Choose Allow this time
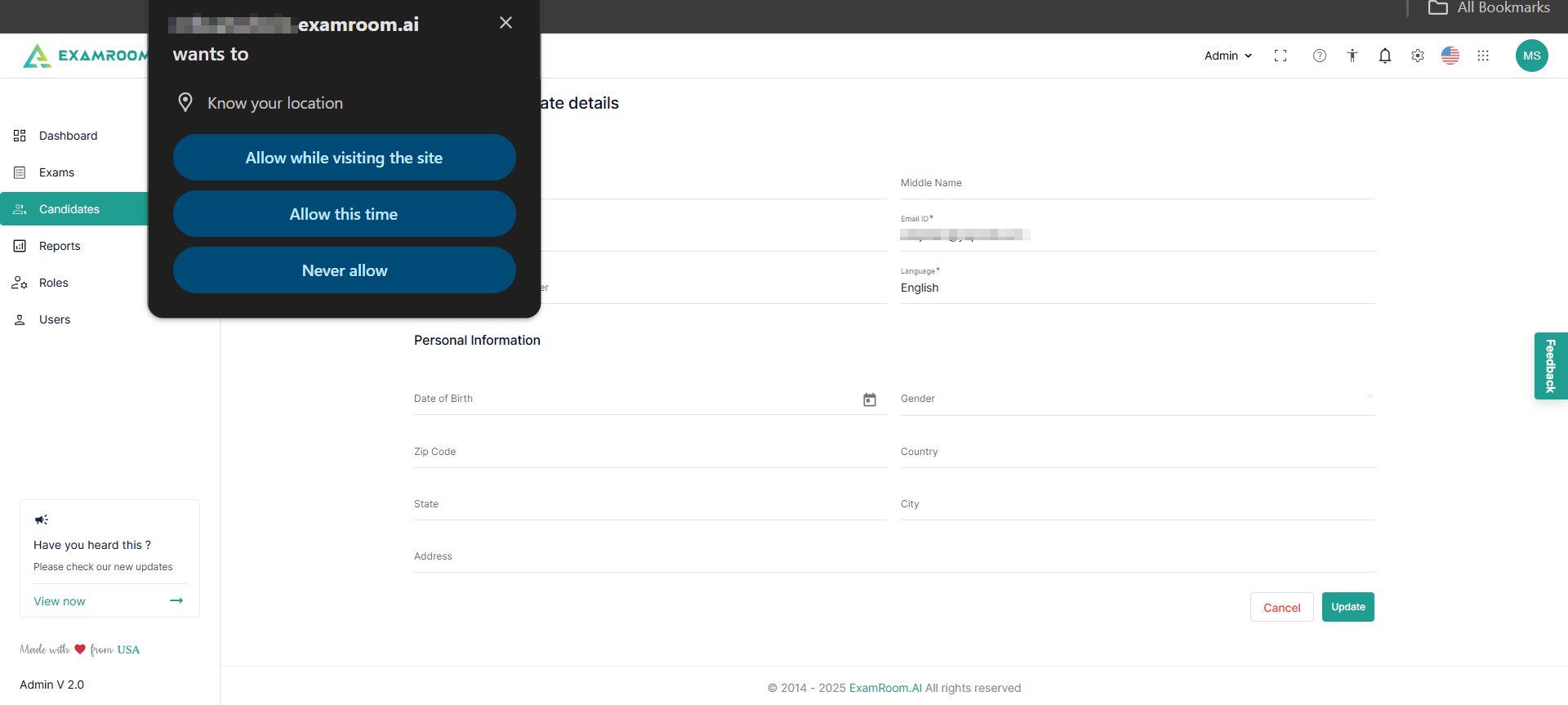 click(344, 214)
